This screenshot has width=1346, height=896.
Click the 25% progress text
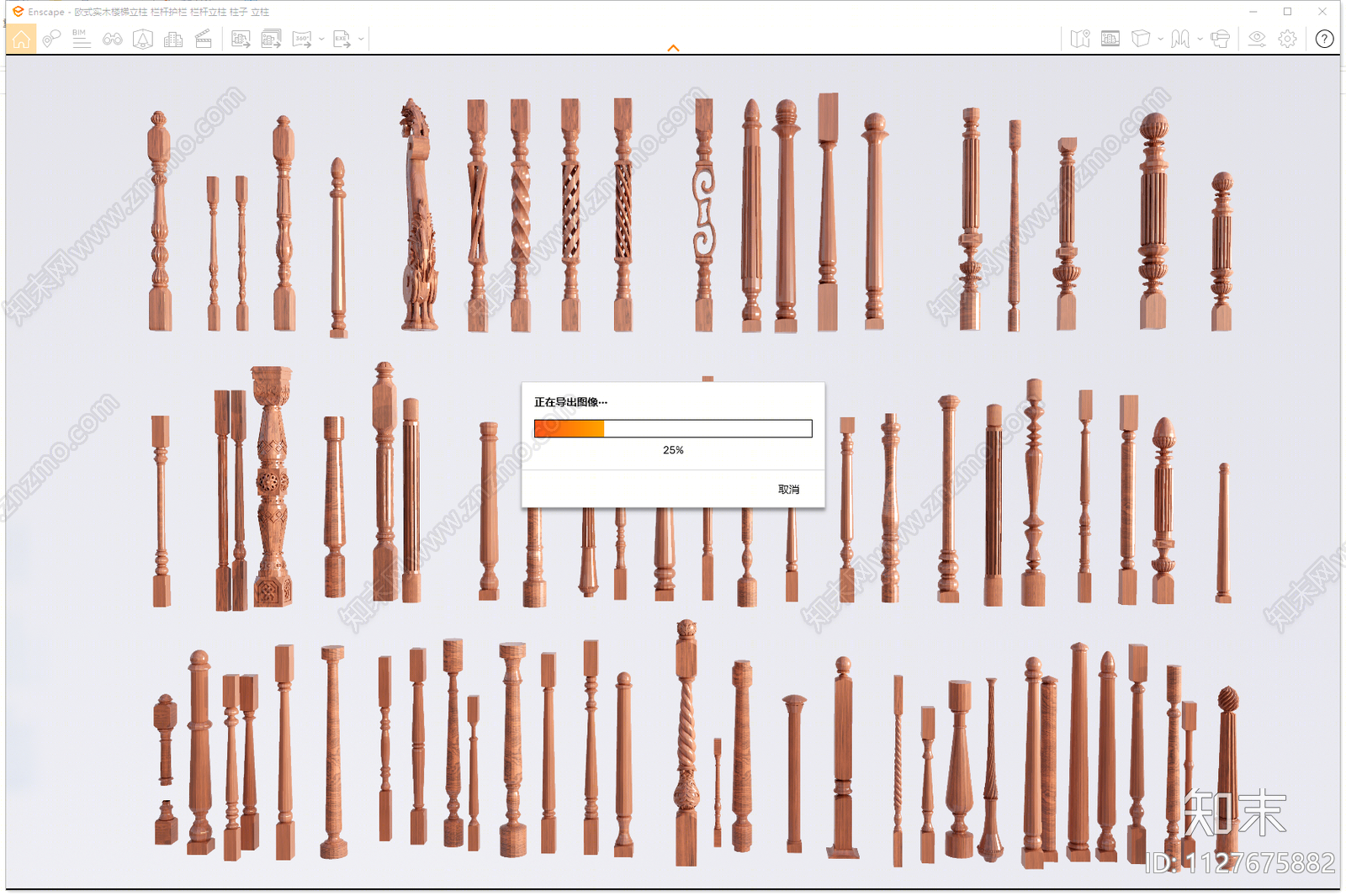673,450
